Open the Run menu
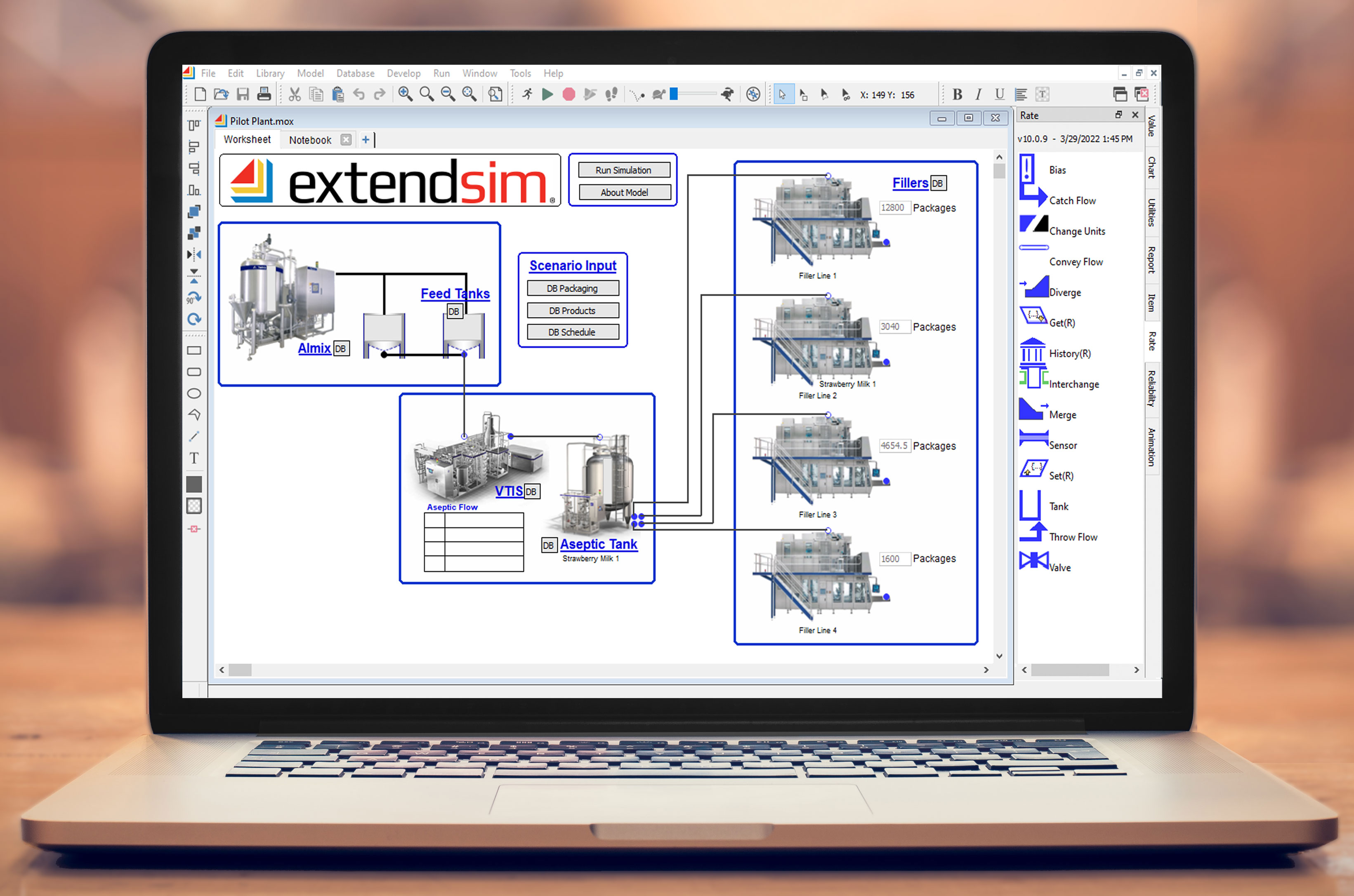The width and height of the screenshot is (1354, 896). point(441,73)
